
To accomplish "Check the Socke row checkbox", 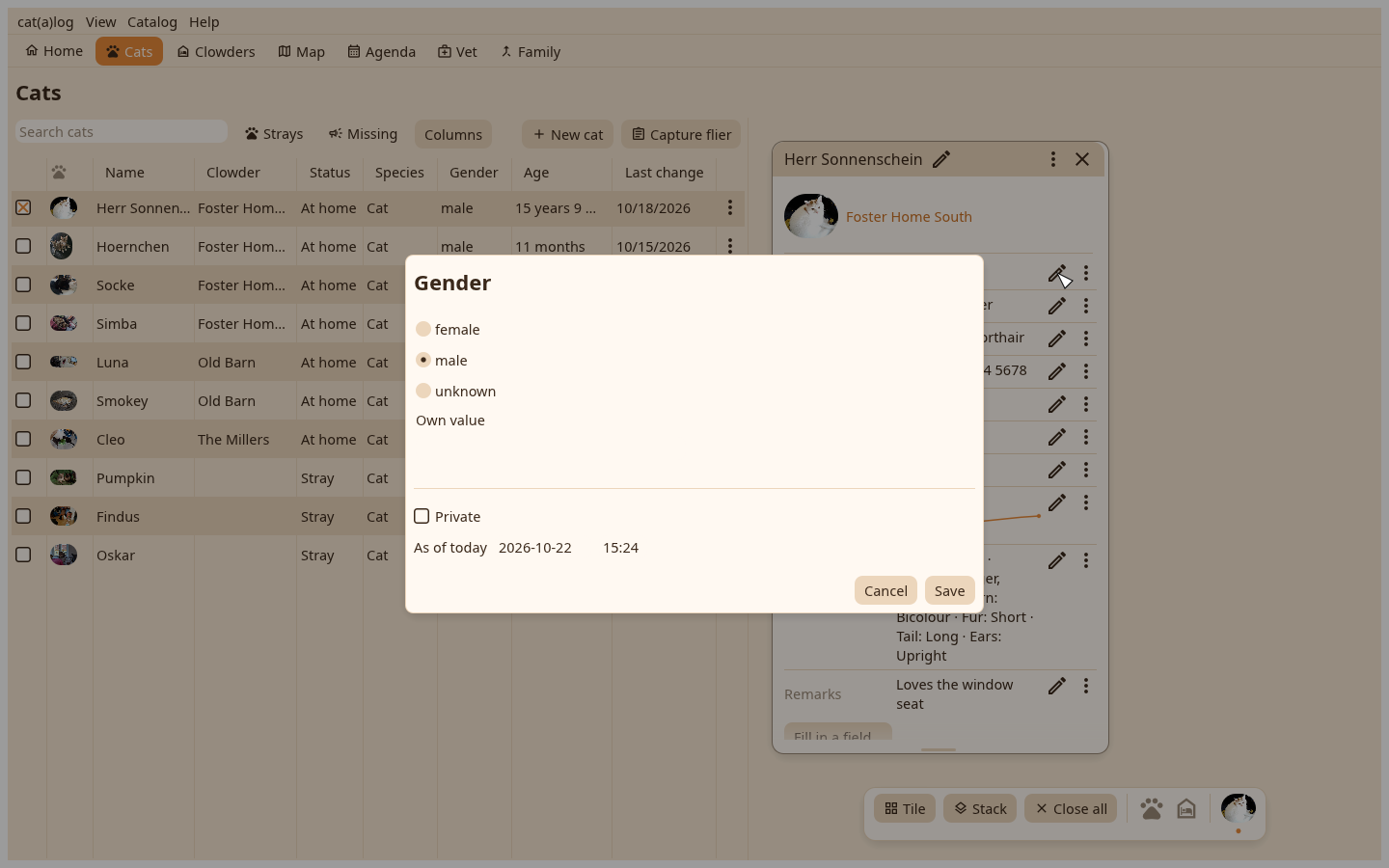I will [23, 285].
